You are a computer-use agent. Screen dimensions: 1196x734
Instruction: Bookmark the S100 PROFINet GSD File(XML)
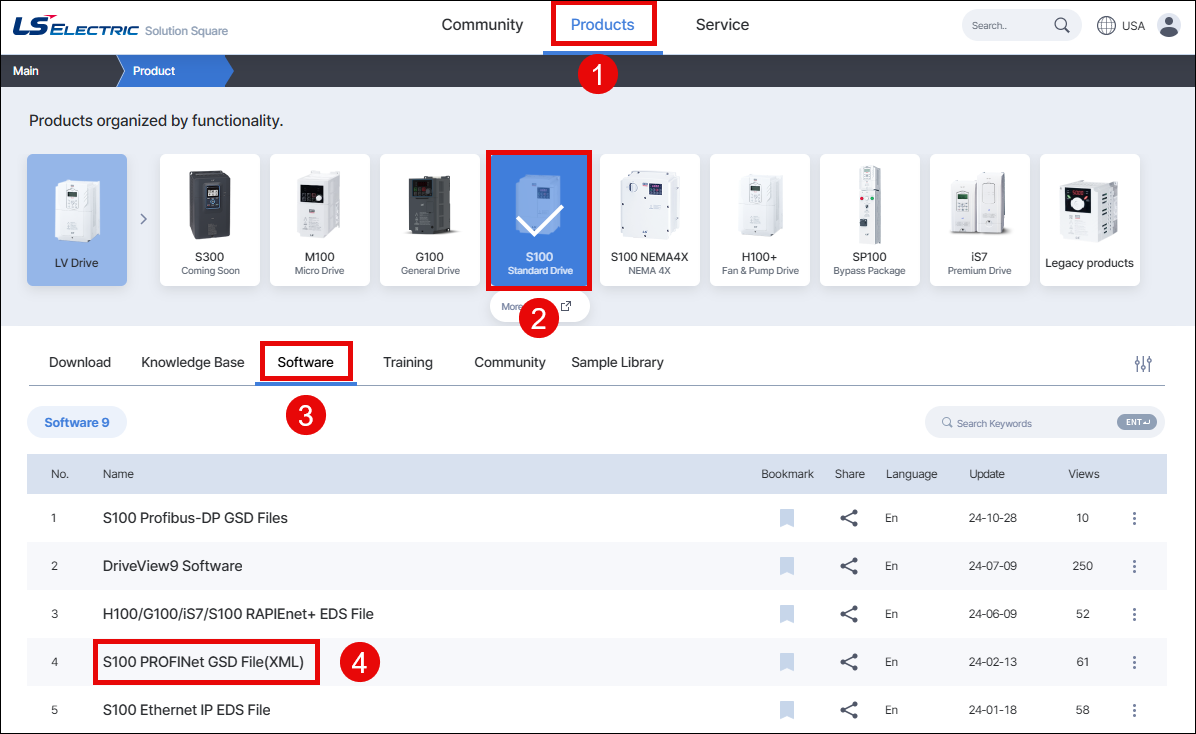(786, 662)
